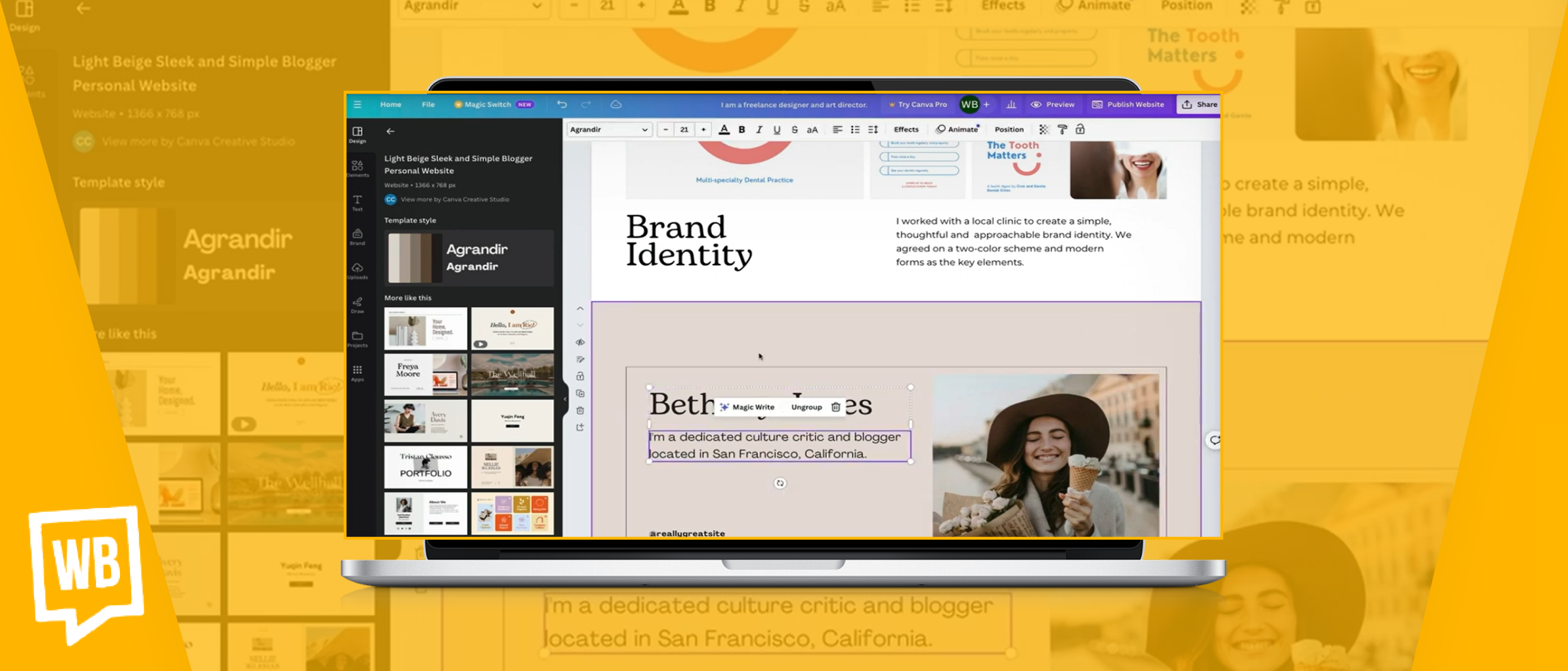Open the transparency checkerboard icon

click(1044, 129)
